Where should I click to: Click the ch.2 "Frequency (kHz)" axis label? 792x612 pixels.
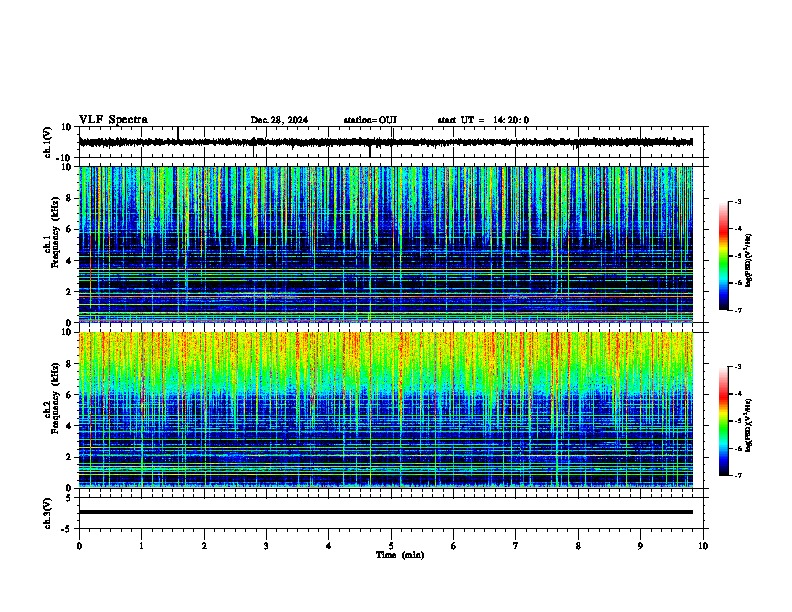[56, 398]
